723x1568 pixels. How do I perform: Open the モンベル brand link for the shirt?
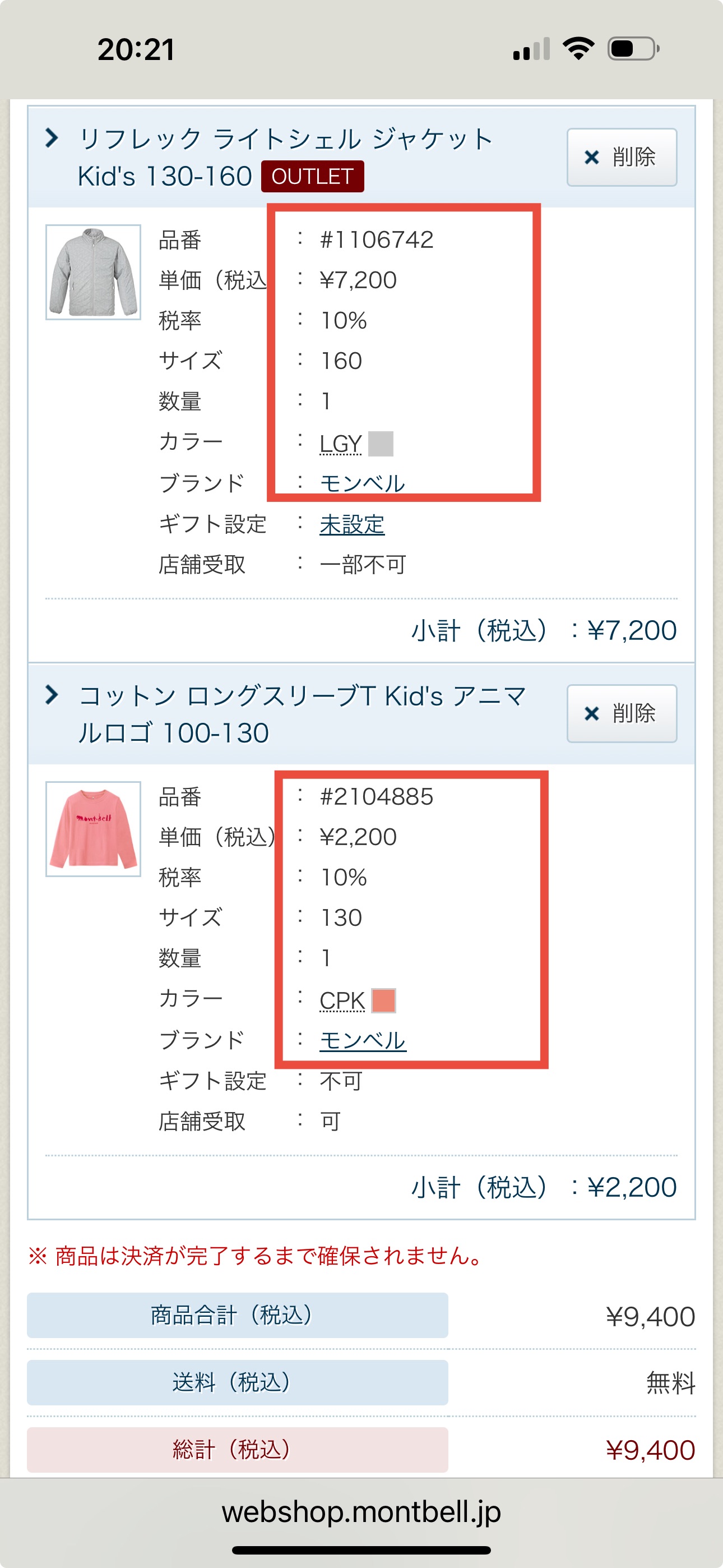361,1039
